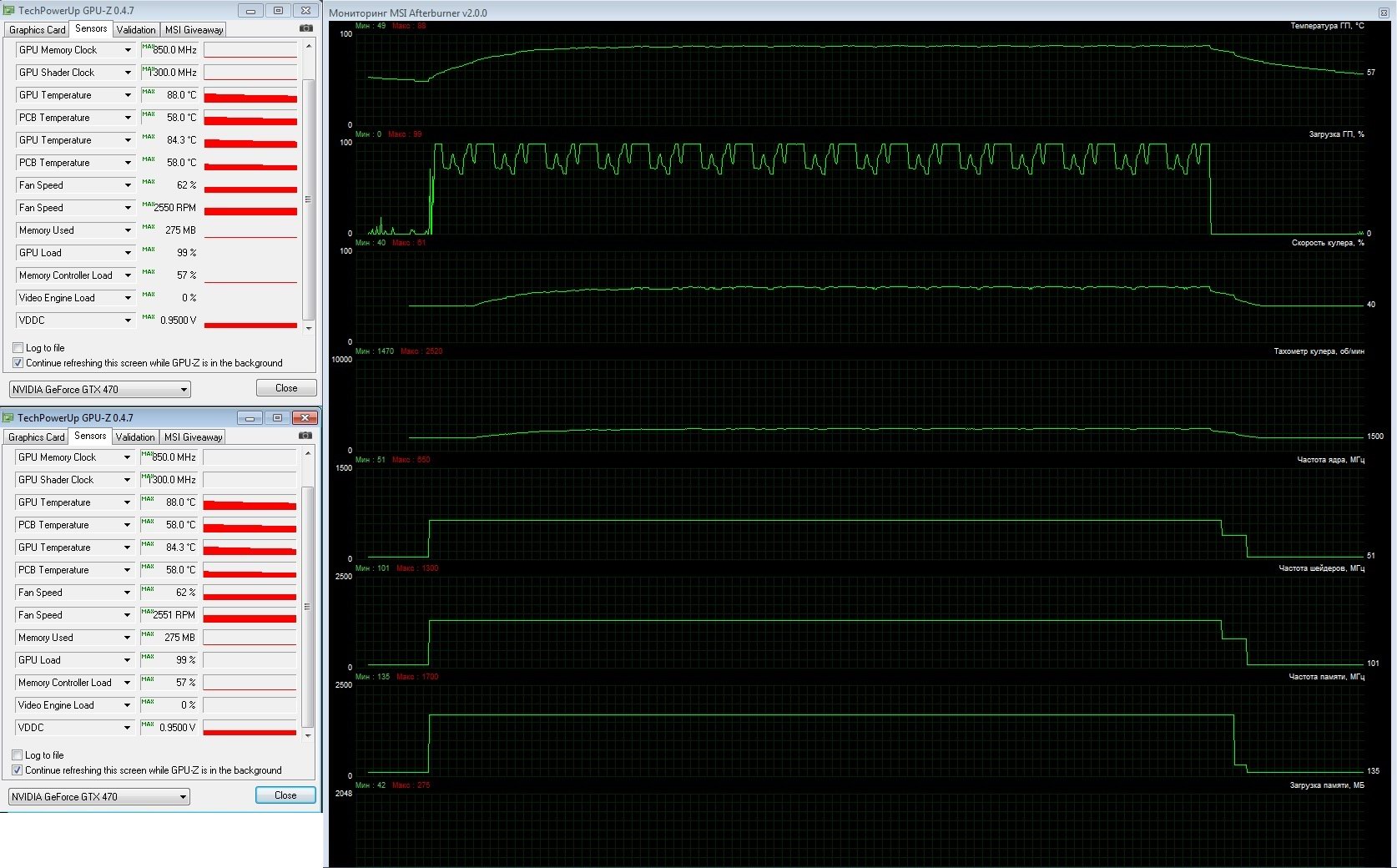Switch to Validation tab in upper GPU-Z window
The height and width of the screenshot is (868, 1397).
pos(136,30)
